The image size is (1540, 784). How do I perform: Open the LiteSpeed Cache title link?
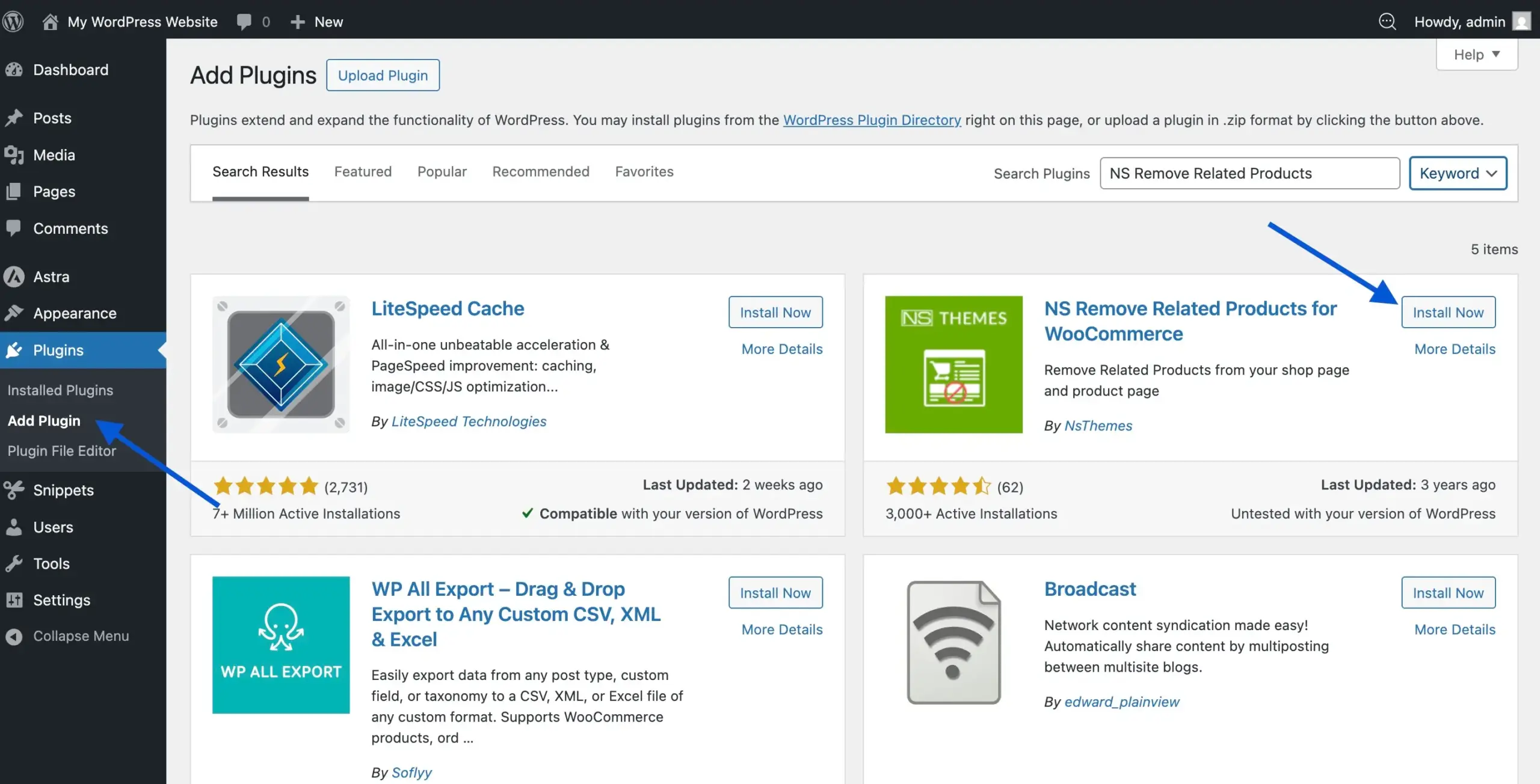coord(448,308)
